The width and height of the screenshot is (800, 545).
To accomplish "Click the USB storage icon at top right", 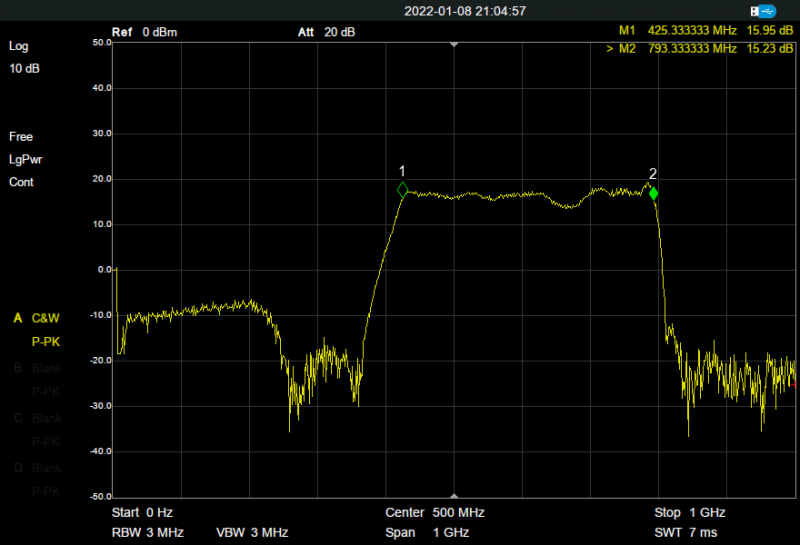I will click(x=763, y=11).
